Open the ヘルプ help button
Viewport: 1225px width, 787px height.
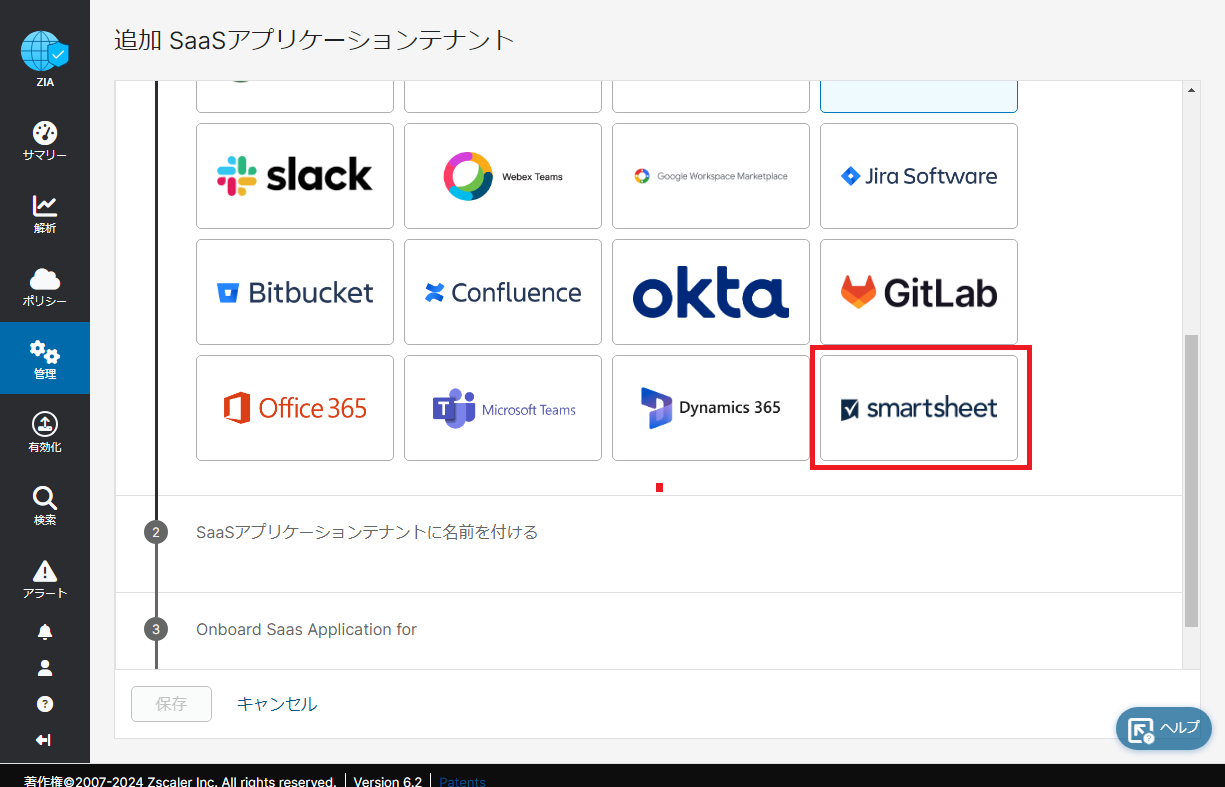1164,729
